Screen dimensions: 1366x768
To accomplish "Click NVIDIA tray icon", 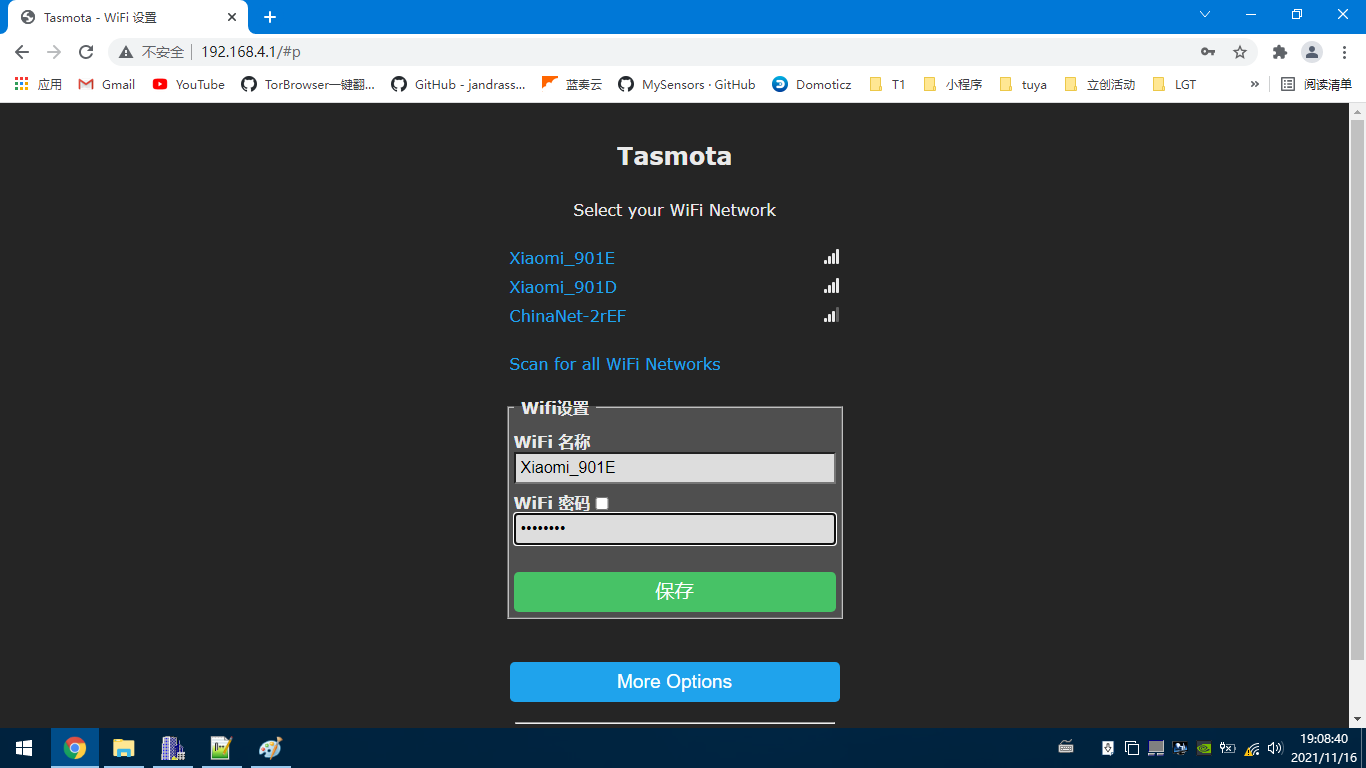I will pyautogui.click(x=1204, y=748).
